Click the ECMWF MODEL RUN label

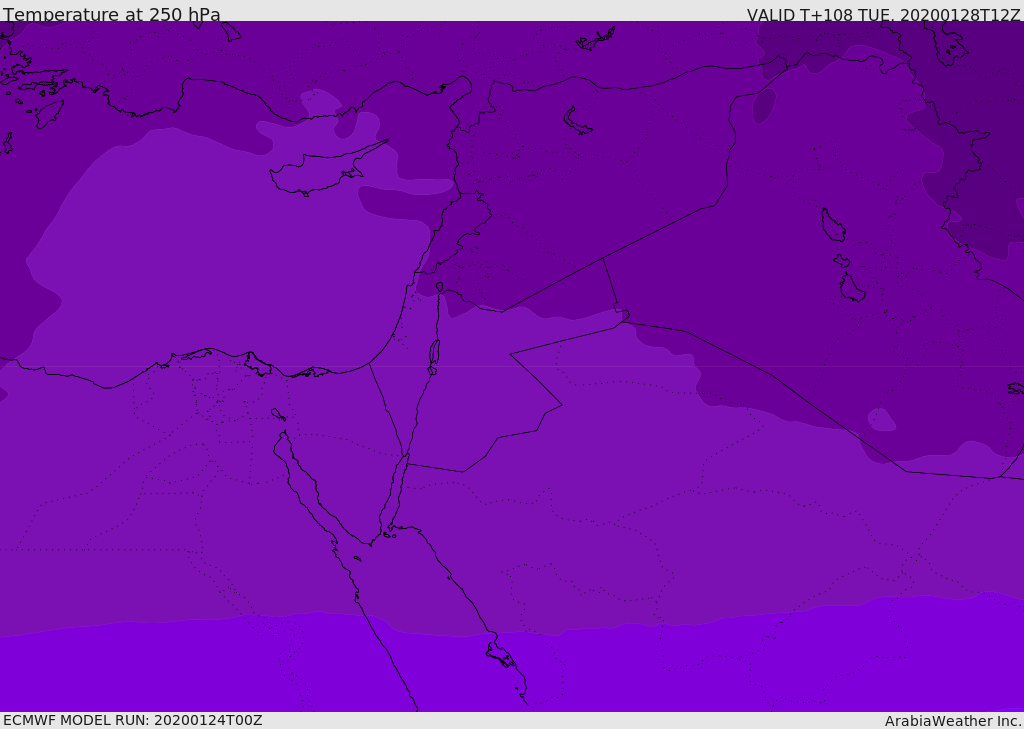coord(133,720)
